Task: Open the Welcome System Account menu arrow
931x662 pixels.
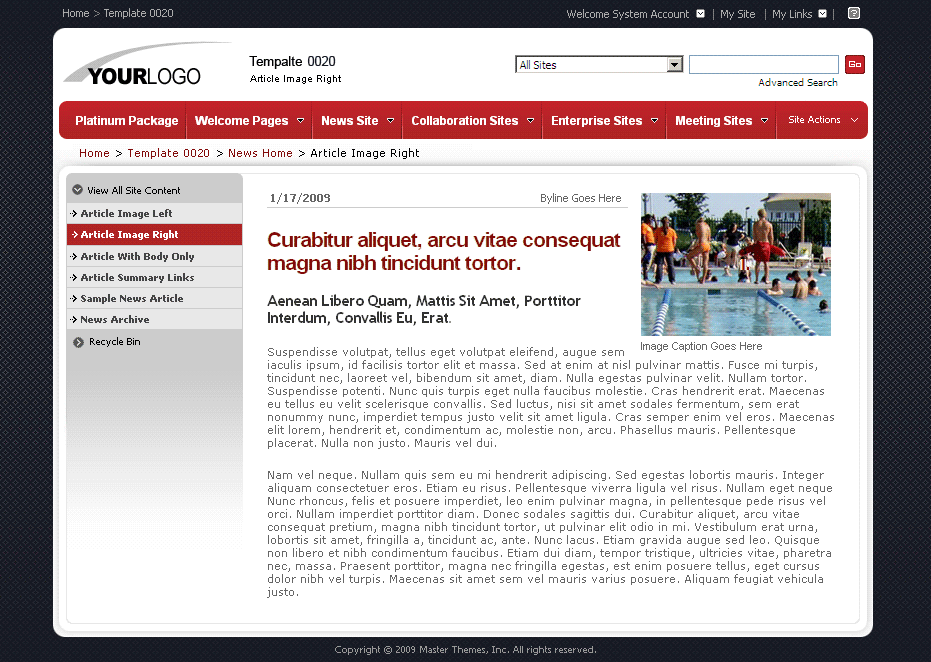Action: point(700,14)
